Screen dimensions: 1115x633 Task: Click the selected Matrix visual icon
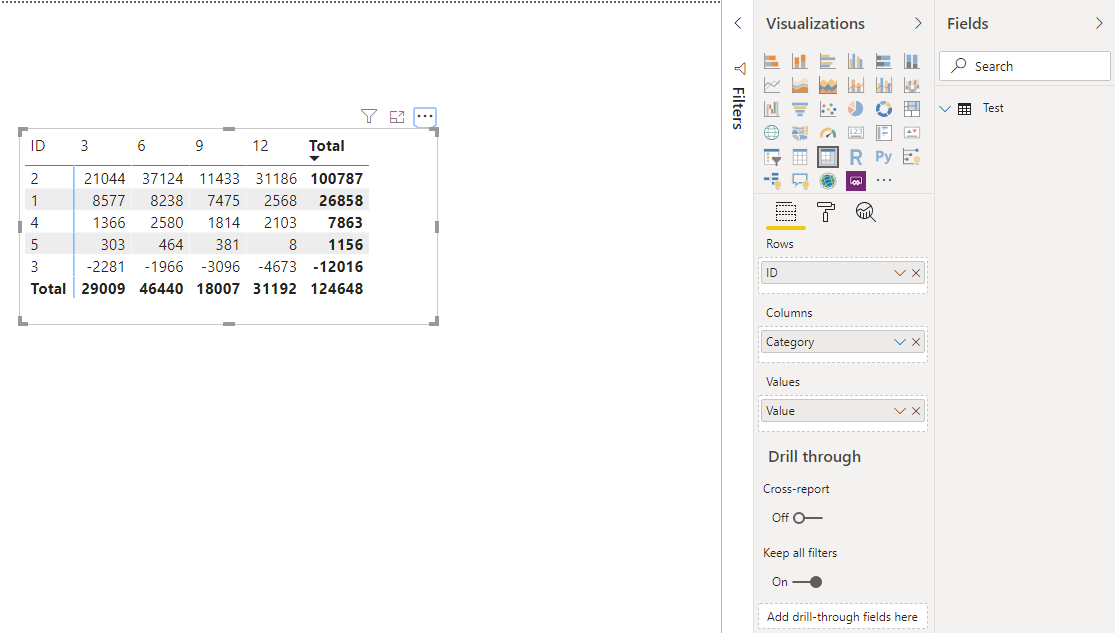point(828,157)
